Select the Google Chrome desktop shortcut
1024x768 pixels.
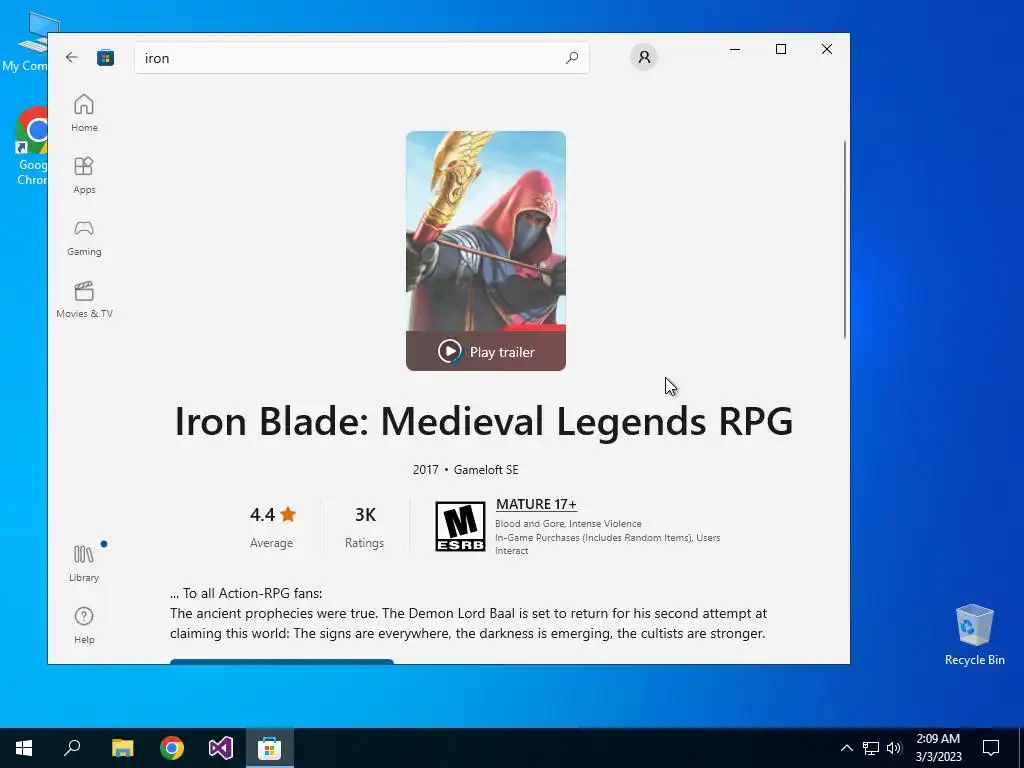pyautogui.click(x=31, y=147)
